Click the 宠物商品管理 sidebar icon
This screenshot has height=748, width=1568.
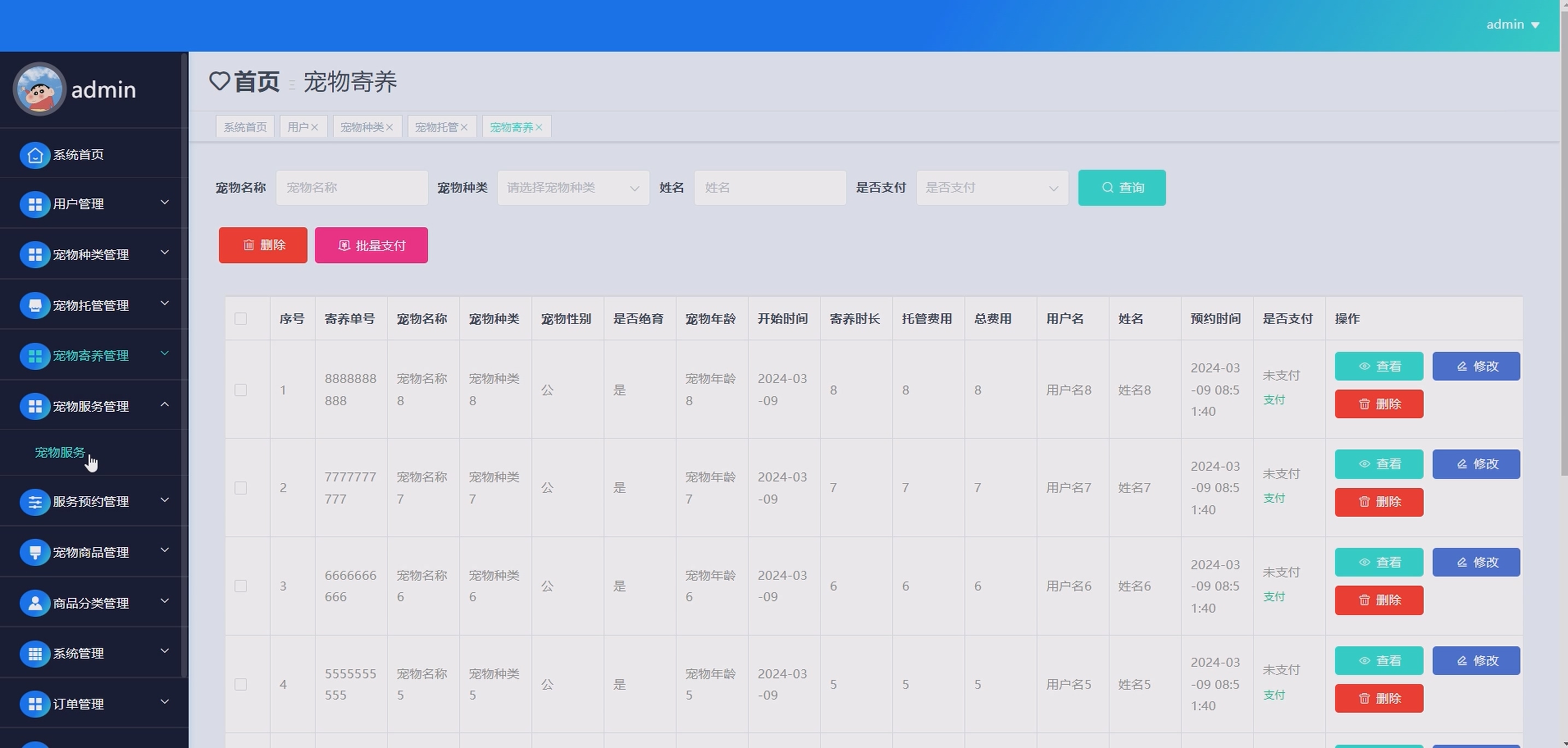(34, 552)
